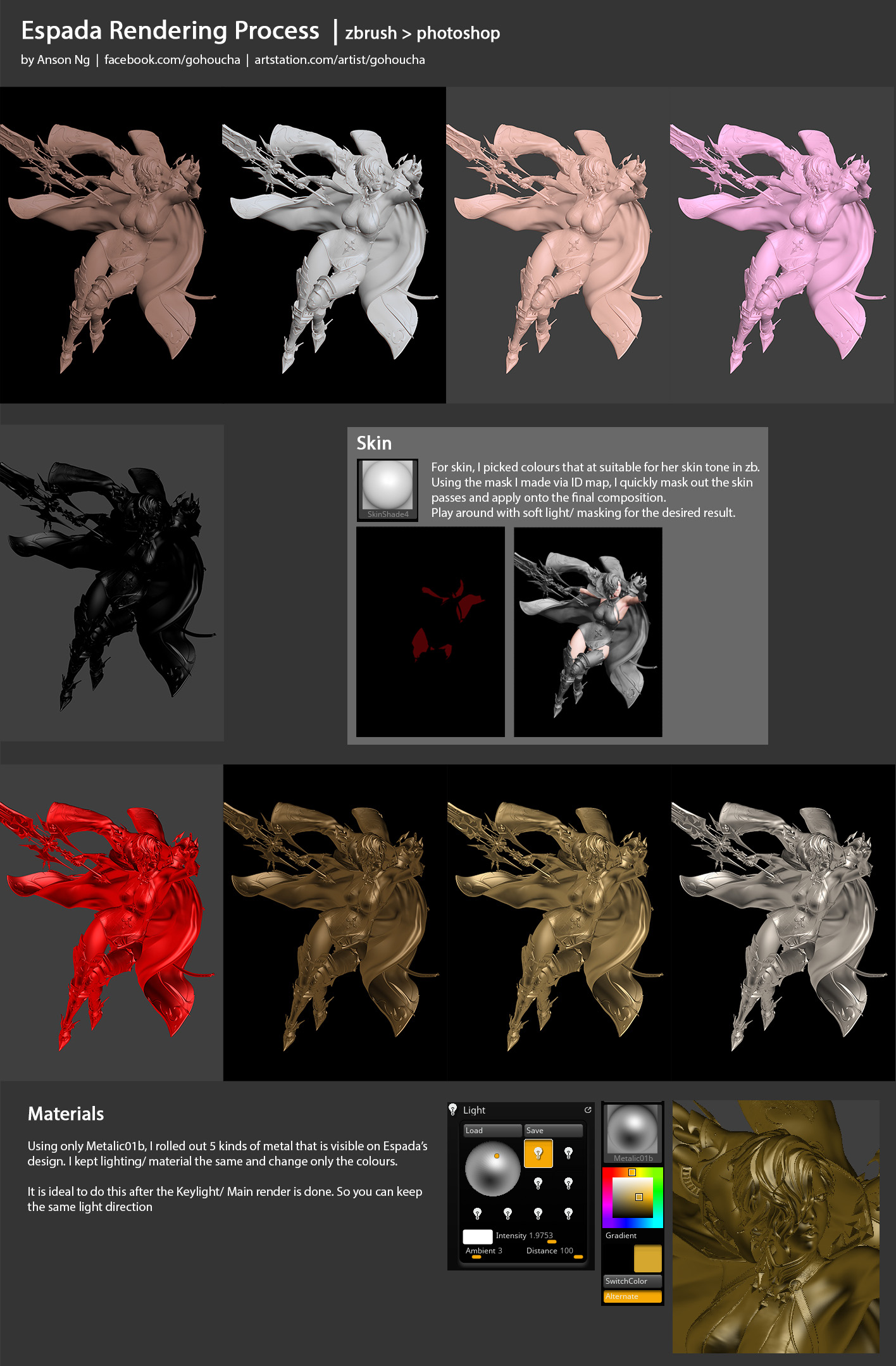896x1366 pixels.
Task: Click the saturation square marker in picker
Action: coord(639,1196)
